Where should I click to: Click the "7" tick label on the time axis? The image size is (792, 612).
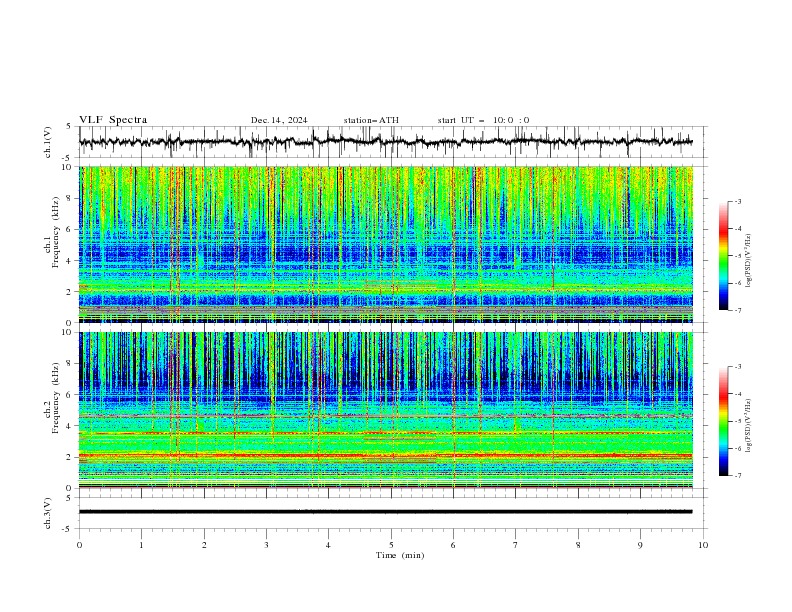(515, 545)
